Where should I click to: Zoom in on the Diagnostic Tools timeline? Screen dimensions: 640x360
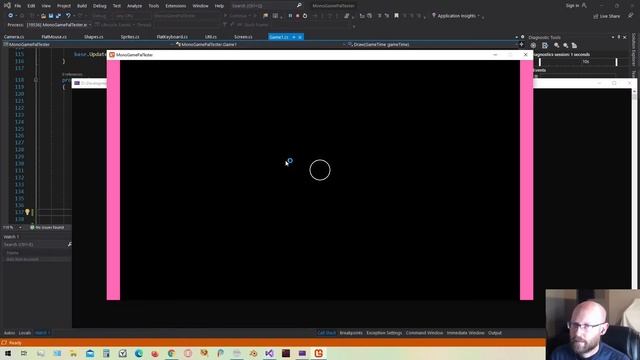pyautogui.click(x=557, y=45)
